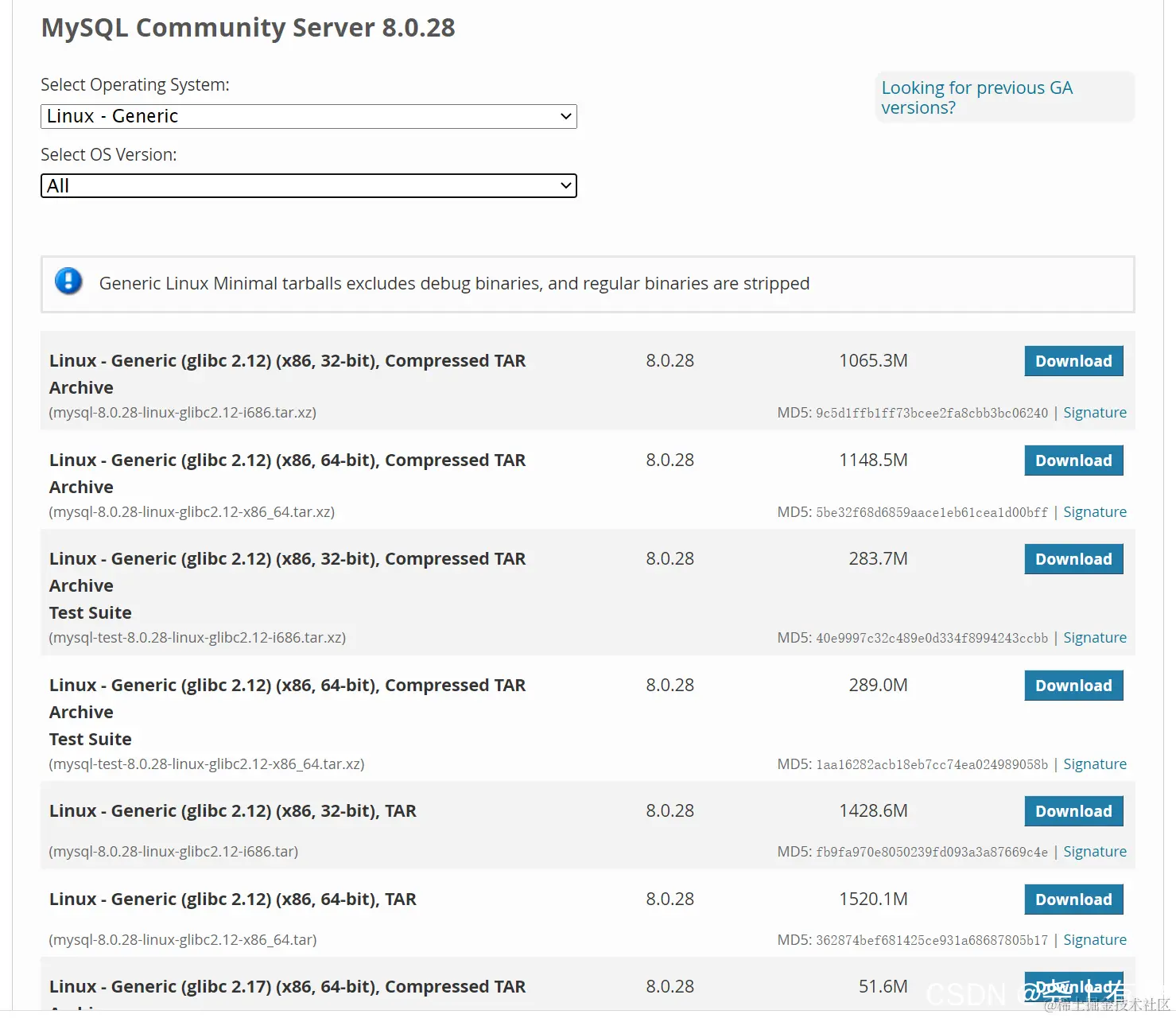The height and width of the screenshot is (1018, 1176).
Task: Open Signature for mysql-8.0.28-linux-glibc2.12-x86_64.tar
Action: tap(1095, 940)
